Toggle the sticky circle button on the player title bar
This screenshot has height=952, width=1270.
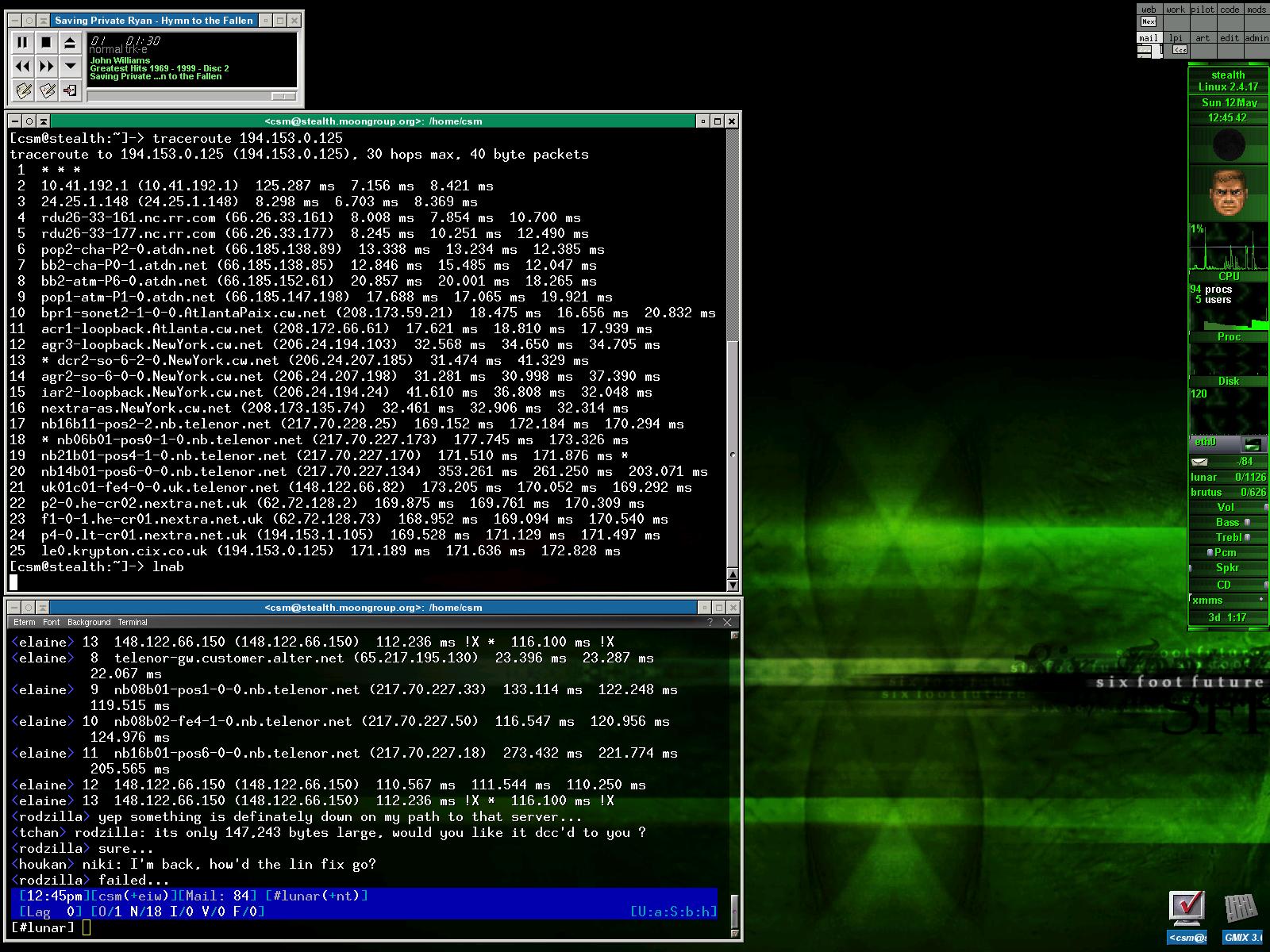click(29, 21)
